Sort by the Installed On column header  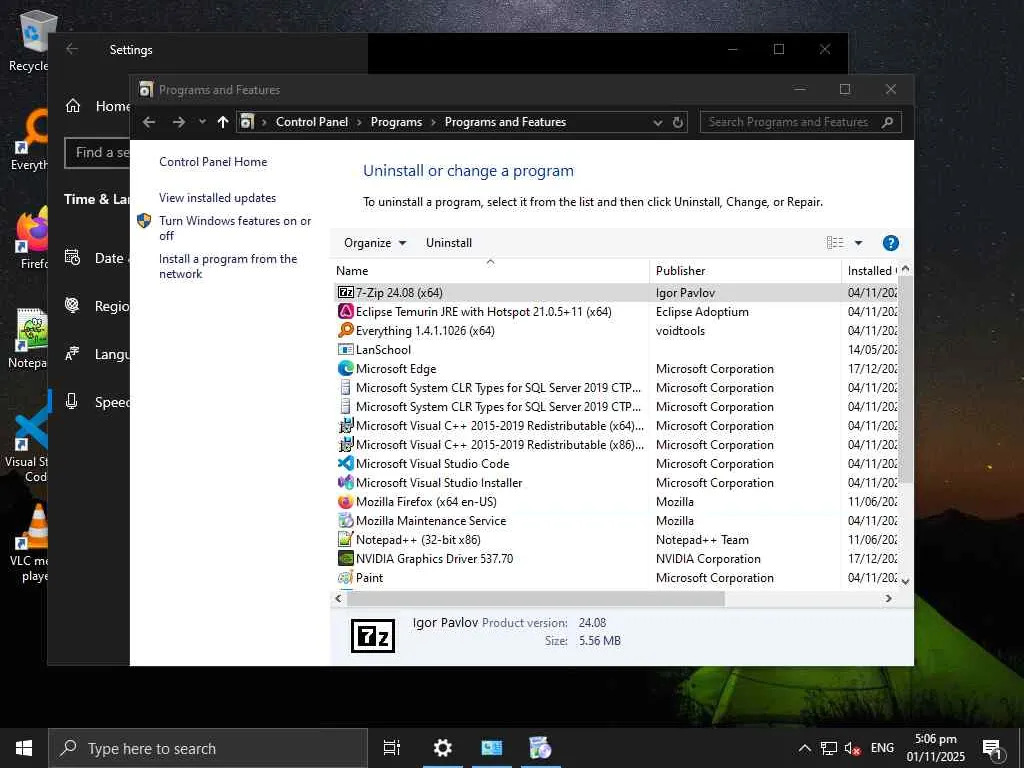point(872,270)
